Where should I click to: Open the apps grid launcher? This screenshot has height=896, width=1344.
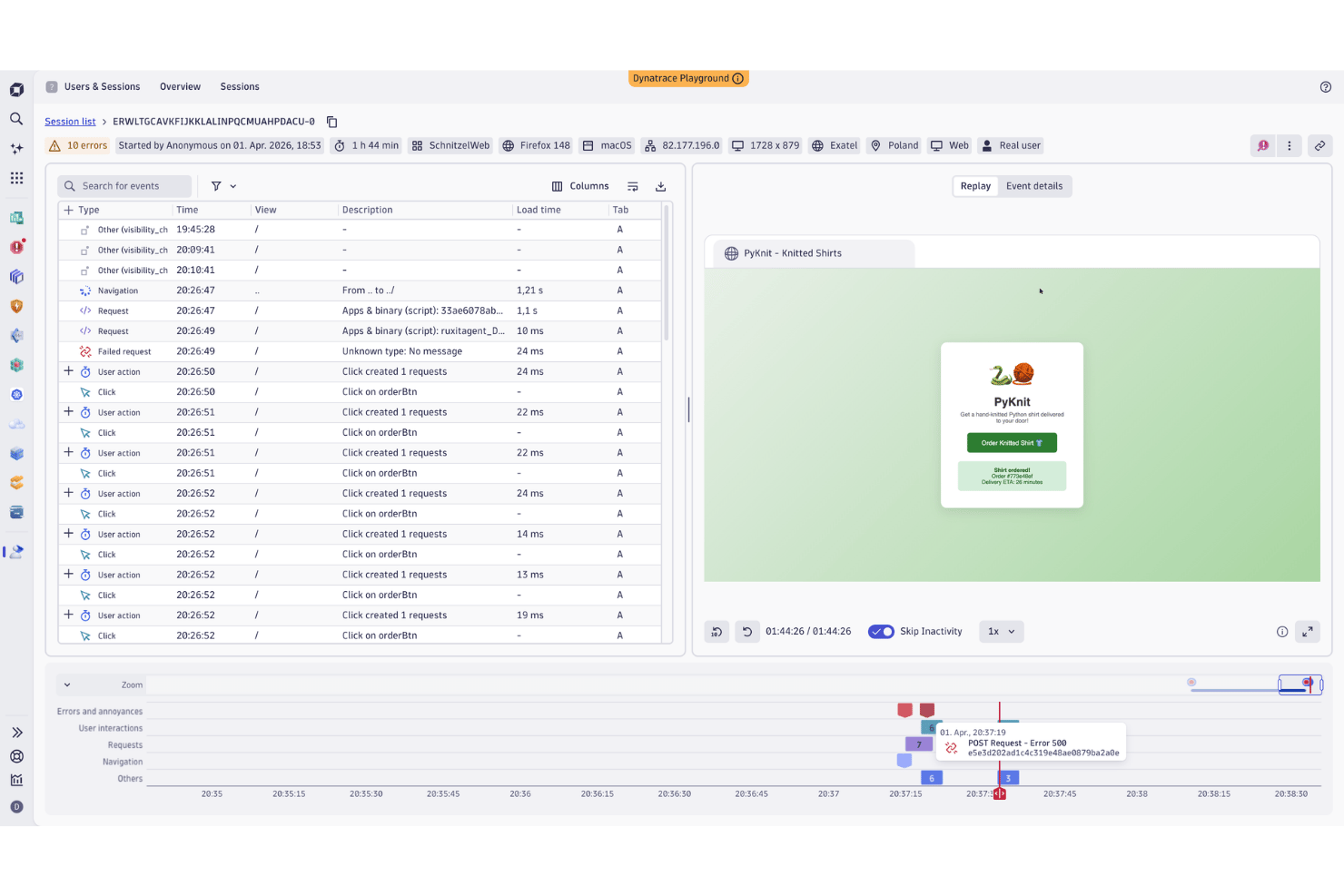16,178
